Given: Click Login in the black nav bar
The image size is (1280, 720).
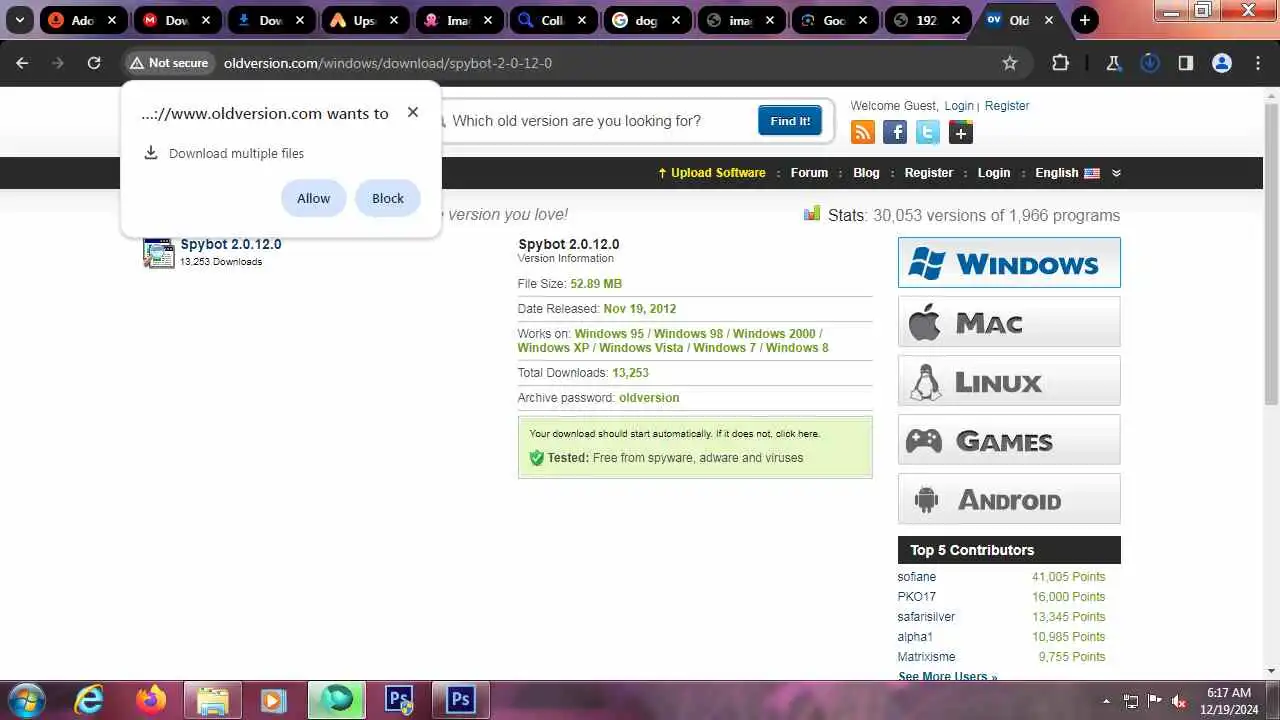Looking at the screenshot, I should click(x=994, y=173).
